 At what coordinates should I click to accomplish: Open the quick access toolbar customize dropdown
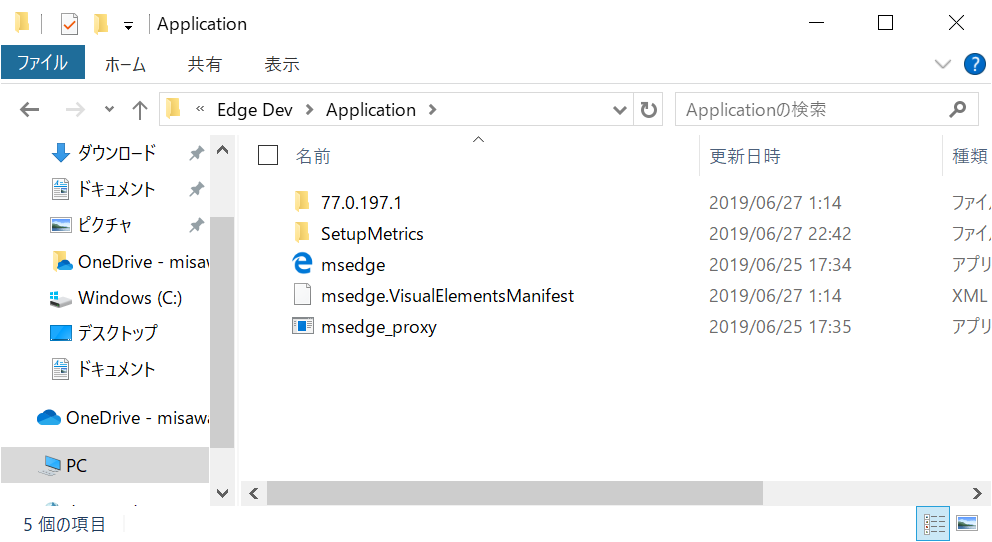pyautogui.click(x=128, y=26)
